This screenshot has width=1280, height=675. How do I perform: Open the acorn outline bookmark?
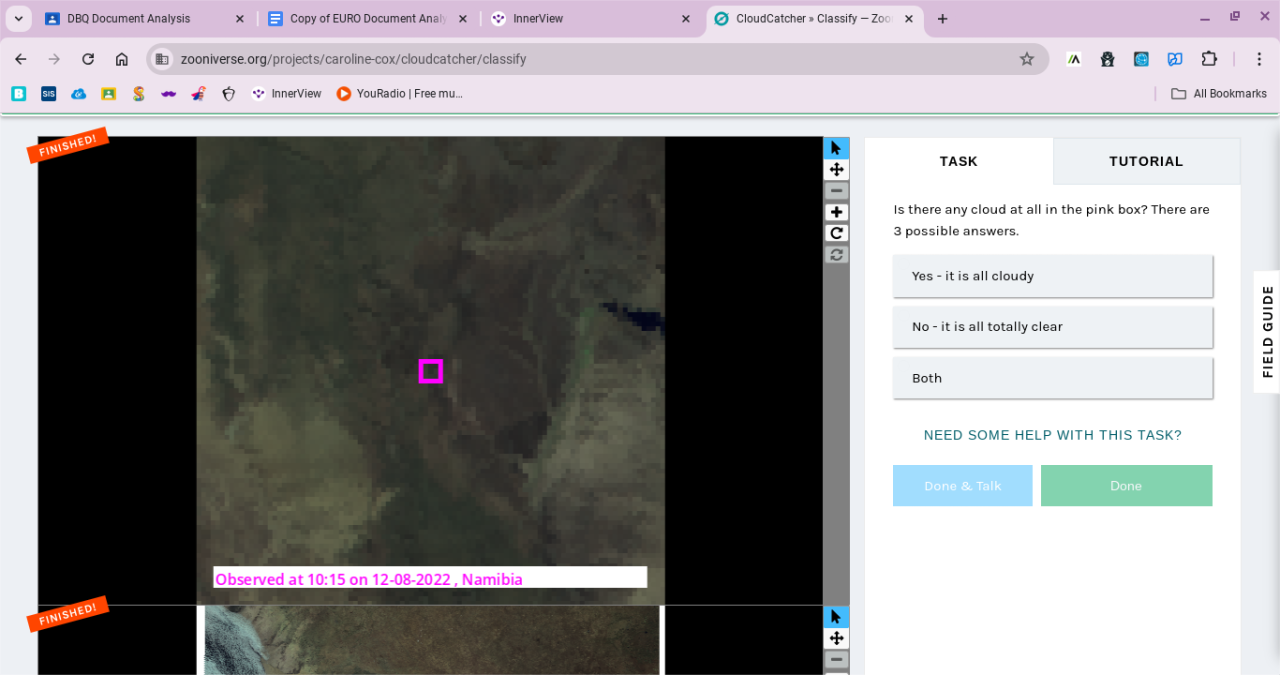pyautogui.click(x=229, y=93)
